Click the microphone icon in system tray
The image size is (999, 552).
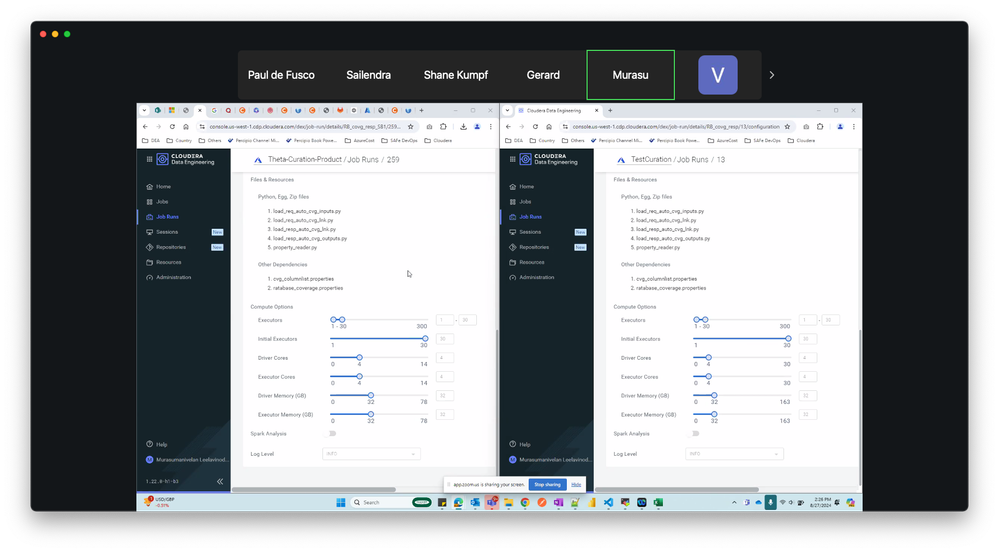tap(770, 502)
